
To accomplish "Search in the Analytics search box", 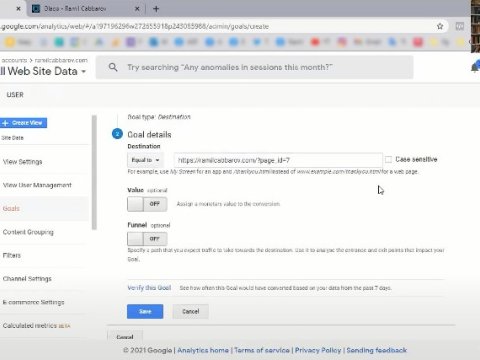I will [255, 67].
